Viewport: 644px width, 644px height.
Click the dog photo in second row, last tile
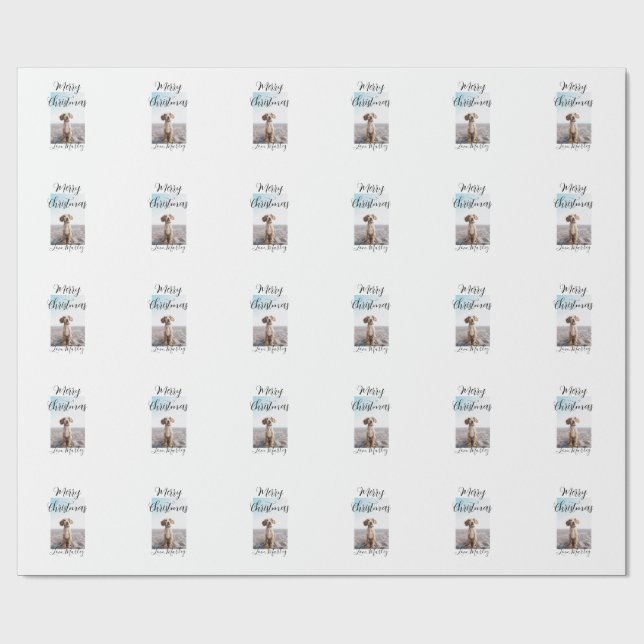tap(573, 226)
